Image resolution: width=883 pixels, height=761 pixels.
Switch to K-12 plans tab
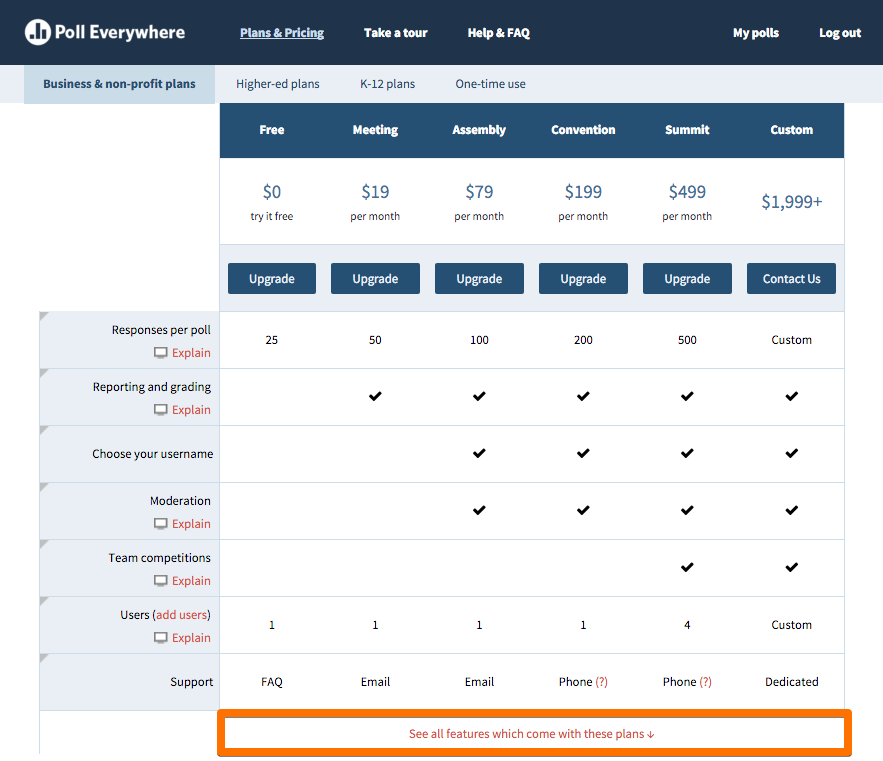click(x=387, y=84)
